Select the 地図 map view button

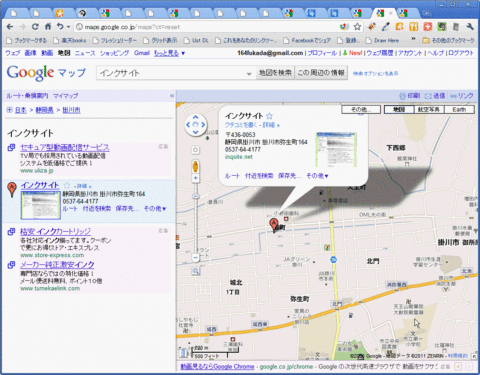tap(399, 110)
